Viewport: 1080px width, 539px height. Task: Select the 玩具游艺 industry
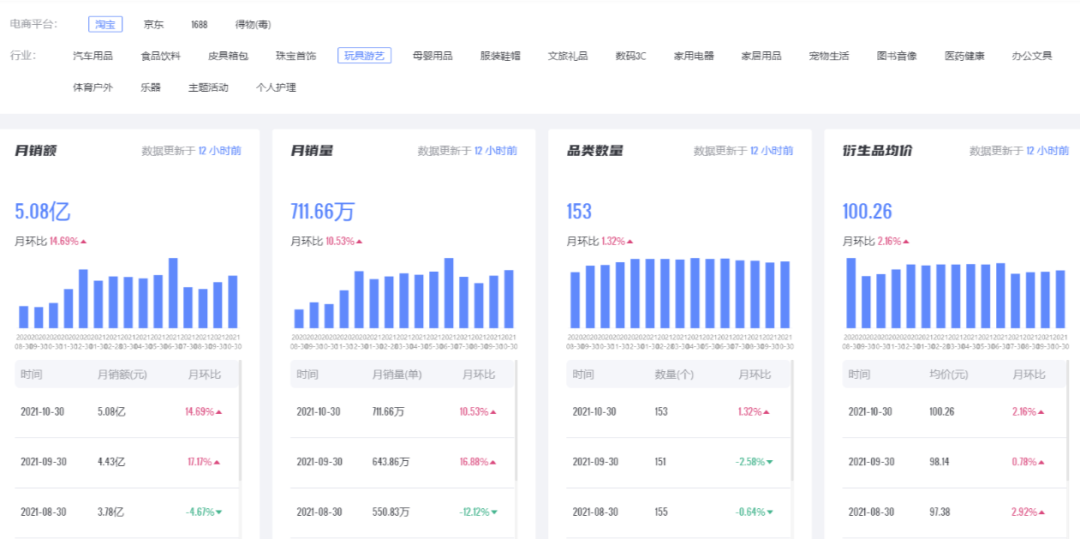click(364, 56)
